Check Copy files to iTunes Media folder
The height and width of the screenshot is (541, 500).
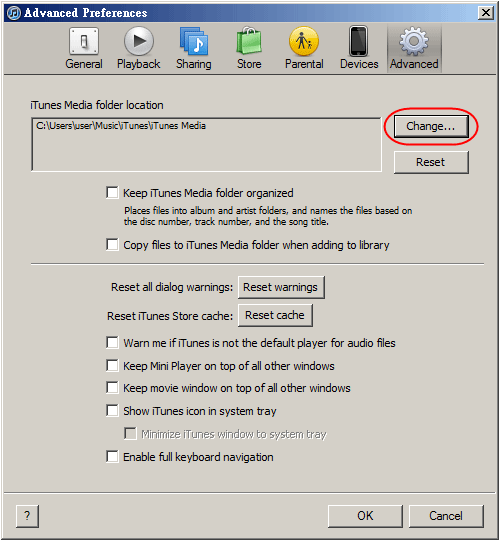click(x=112, y=245)
